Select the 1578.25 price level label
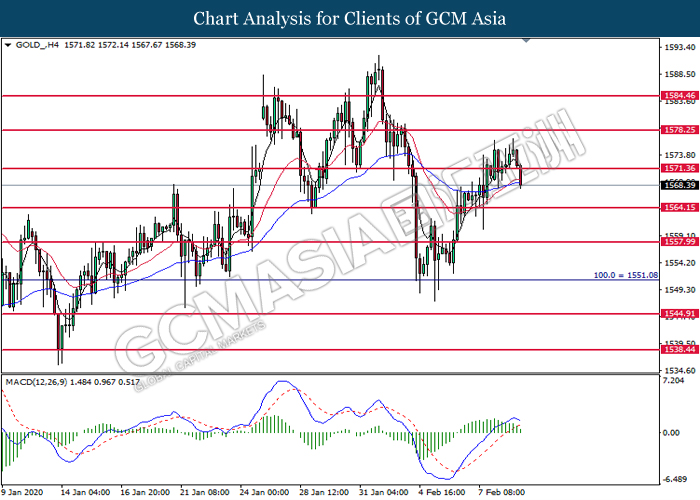Screen dimensions: 700x500 [679, 130]
